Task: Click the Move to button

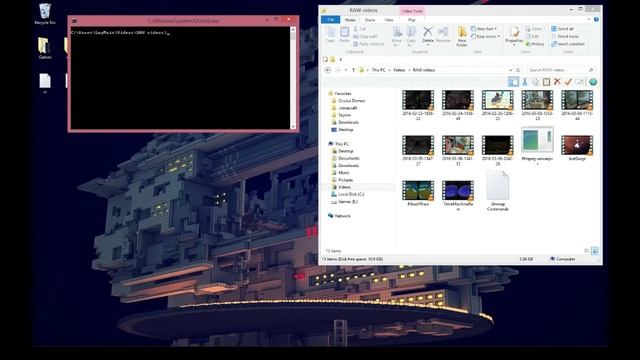Action: (397, 36)
